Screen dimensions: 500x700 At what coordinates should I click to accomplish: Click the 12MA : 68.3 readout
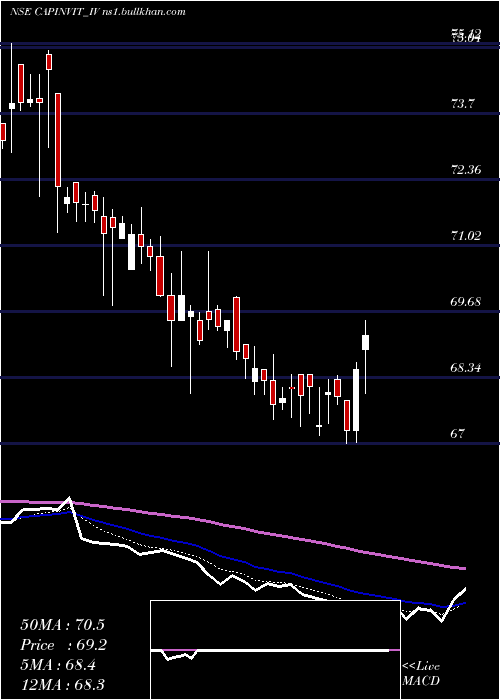coord(62,685)
